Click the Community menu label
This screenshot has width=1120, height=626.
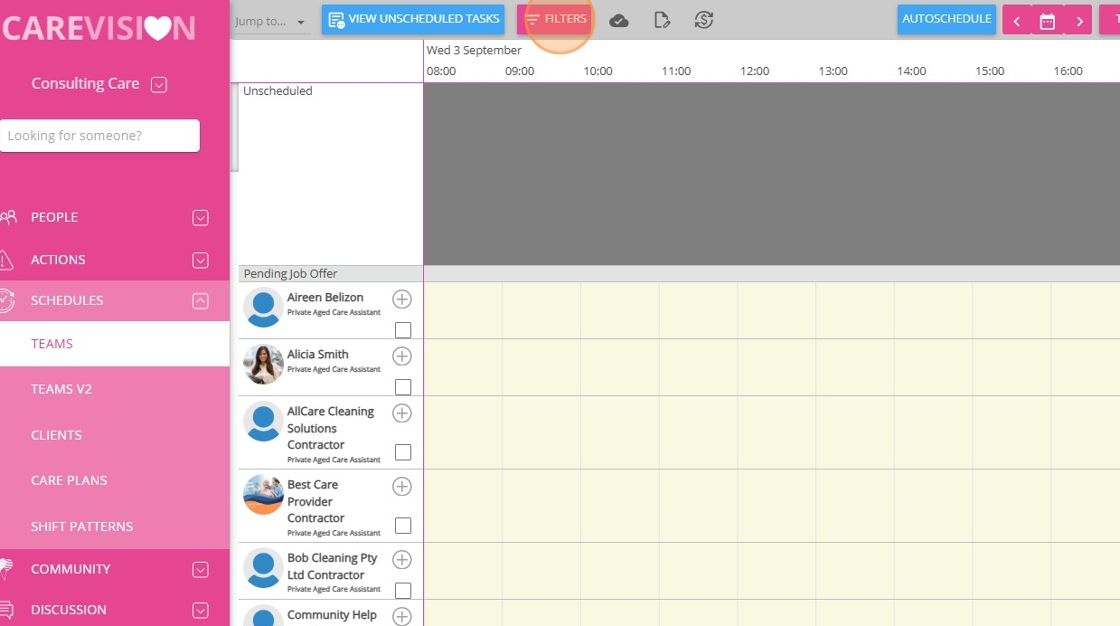click(x=71, y=569)
